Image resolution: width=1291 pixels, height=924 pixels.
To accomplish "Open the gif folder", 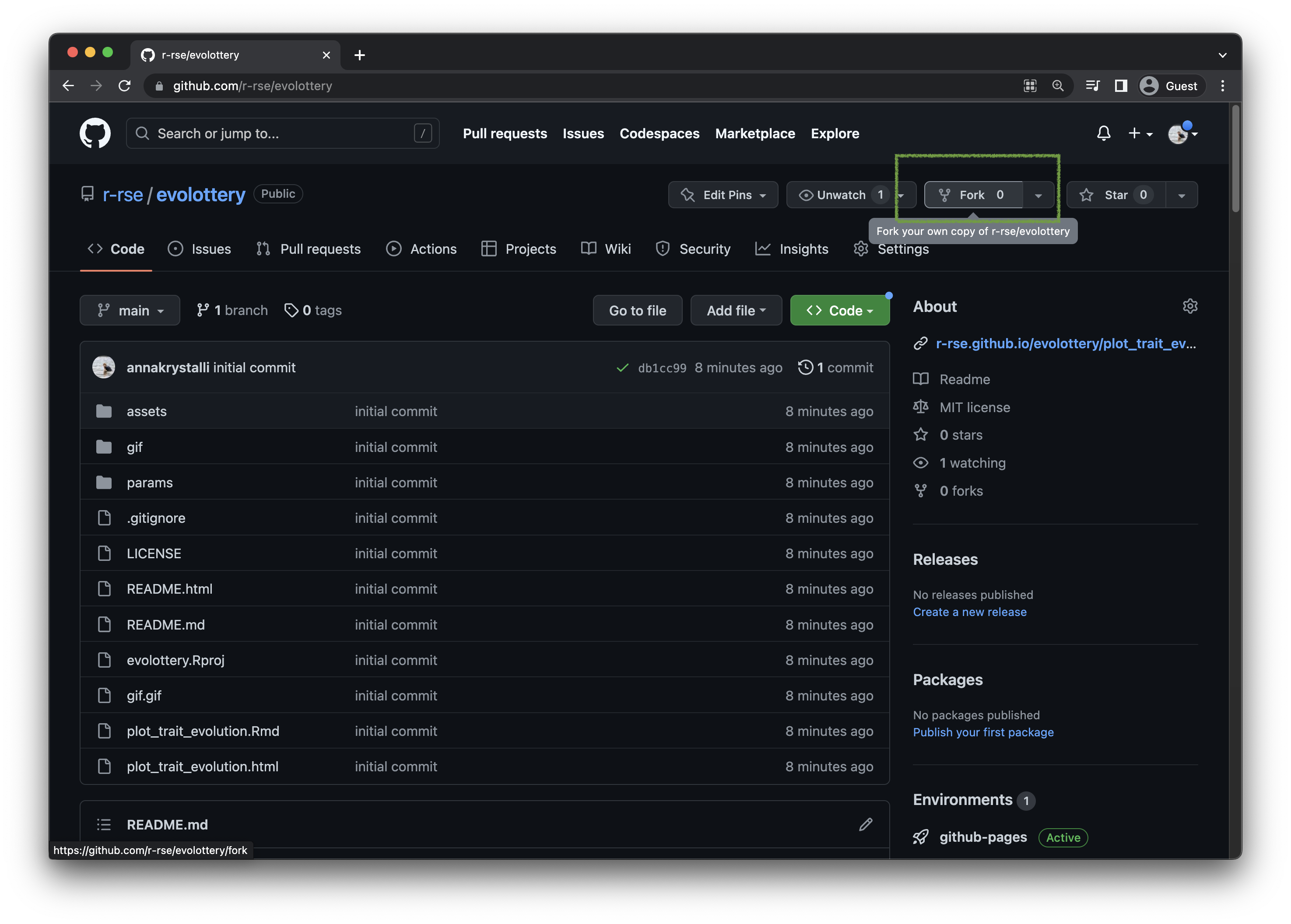I will [134, 447].
